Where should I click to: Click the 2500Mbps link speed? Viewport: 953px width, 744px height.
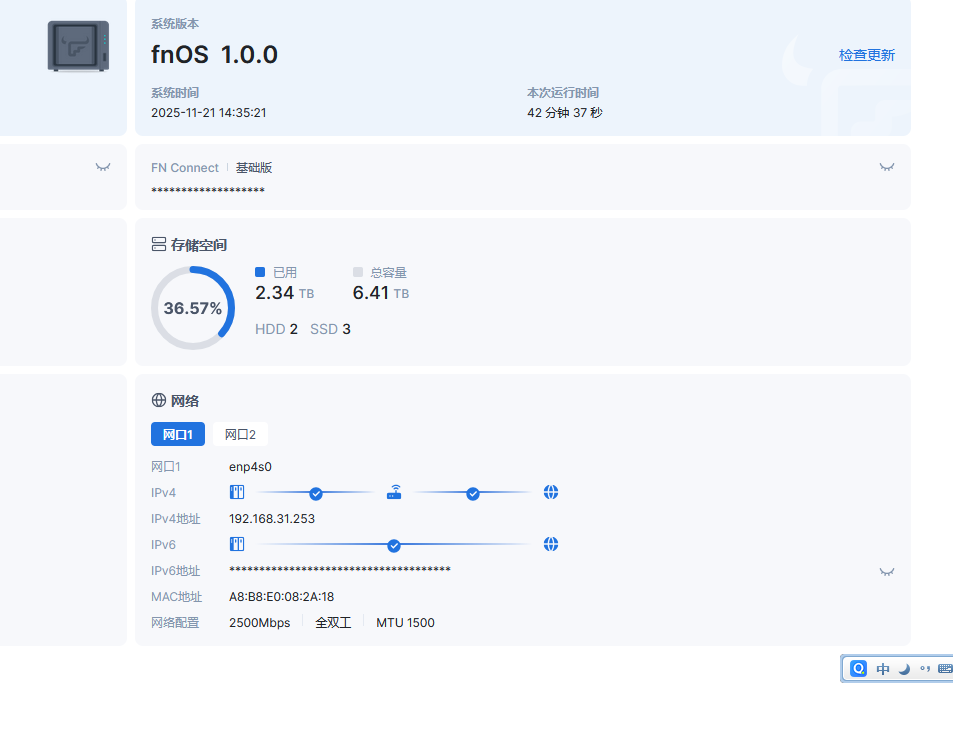pos(260,622)
